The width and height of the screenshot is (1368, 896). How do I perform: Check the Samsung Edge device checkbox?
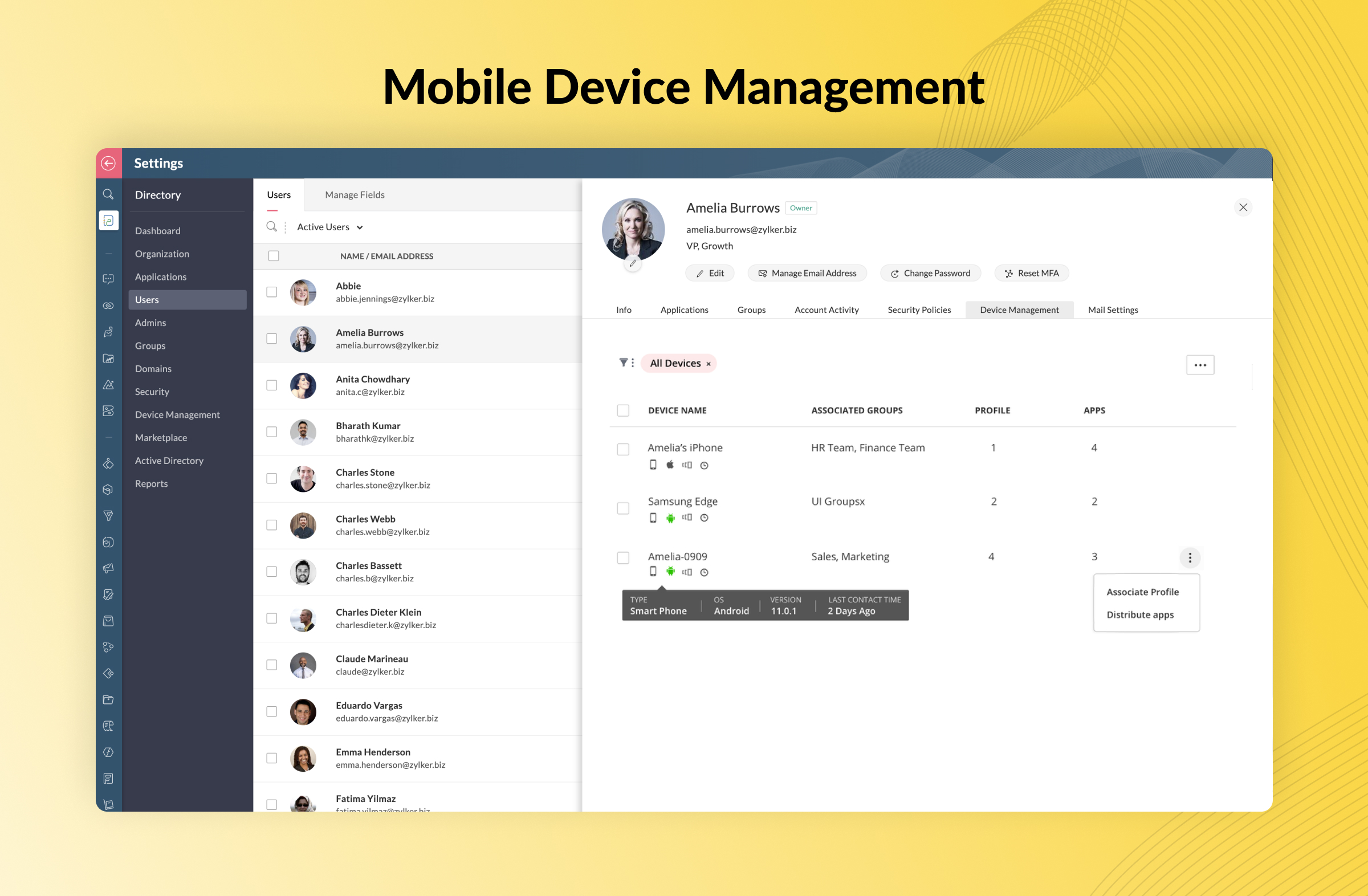pos(623,508)
